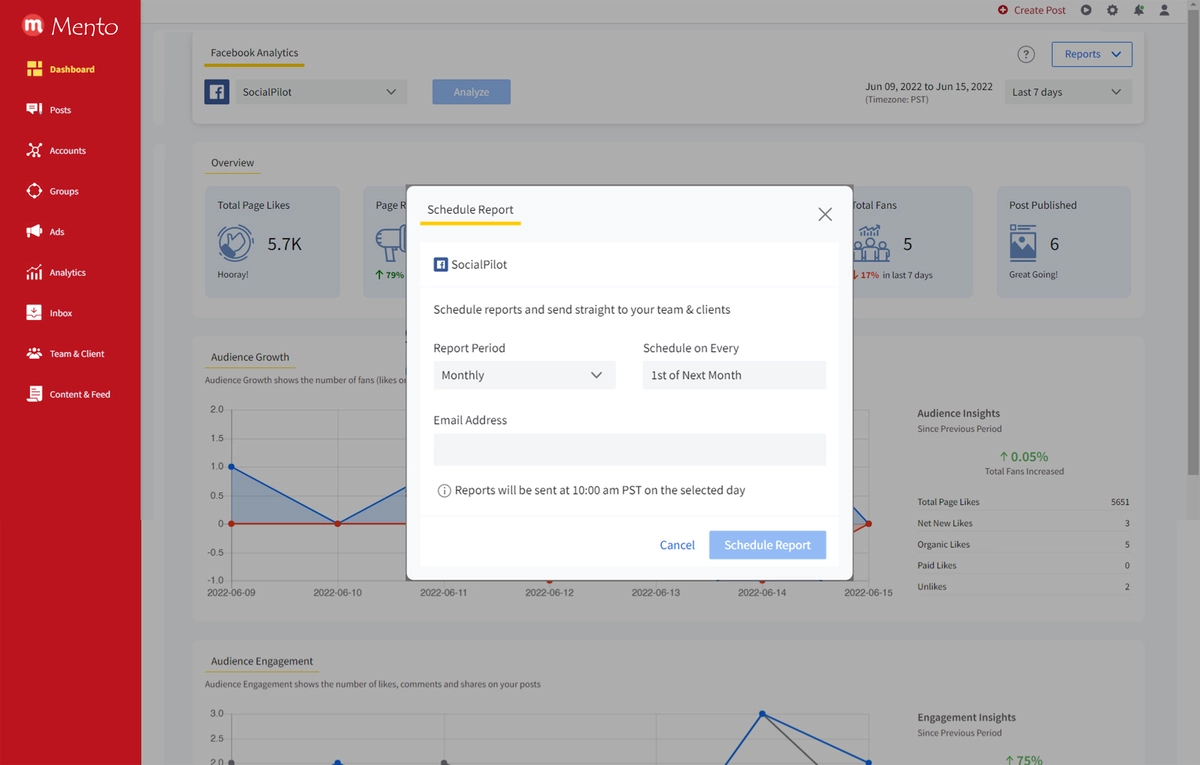Click the Schedule Report dialog title
This screenshot has width=1200, height=765.
[470, 210]
